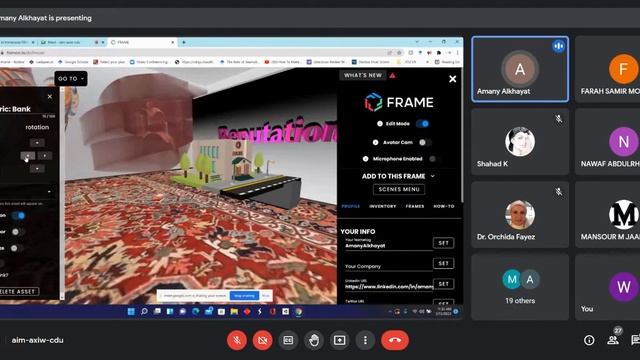The height and width of the screenshot is (360, 640).
Task: Open Microsoft Edge in shared taskbar
Action: pyautogui.click(x=196, y=311)
